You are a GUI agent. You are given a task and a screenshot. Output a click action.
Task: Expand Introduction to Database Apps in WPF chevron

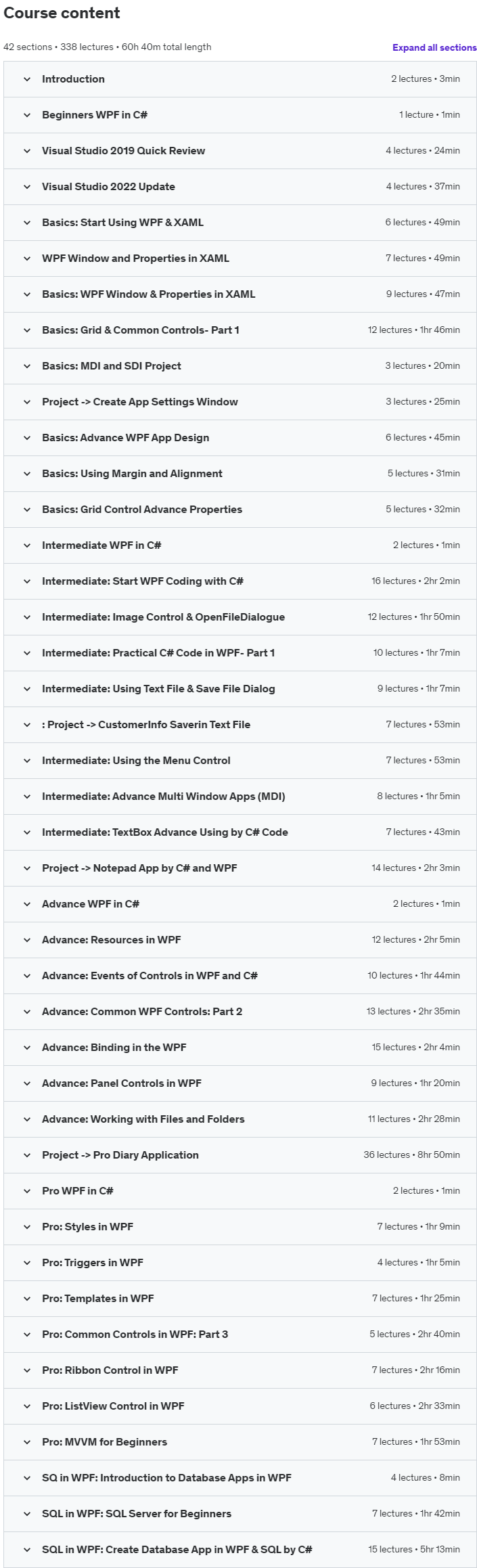[x=27, y=1478]
